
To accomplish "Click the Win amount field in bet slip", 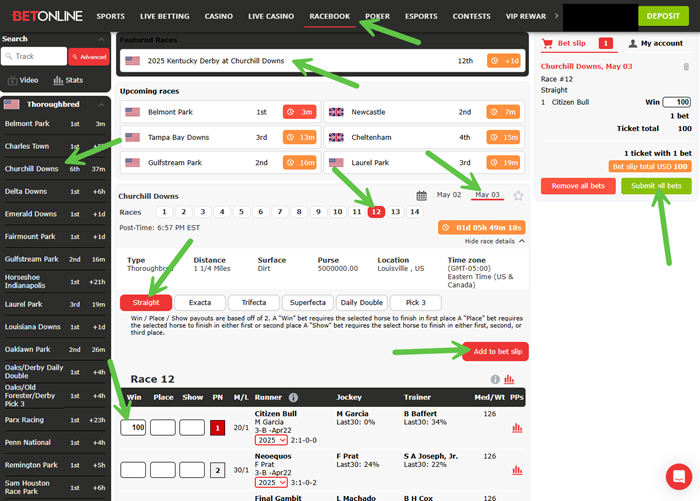I will (677, 102).
